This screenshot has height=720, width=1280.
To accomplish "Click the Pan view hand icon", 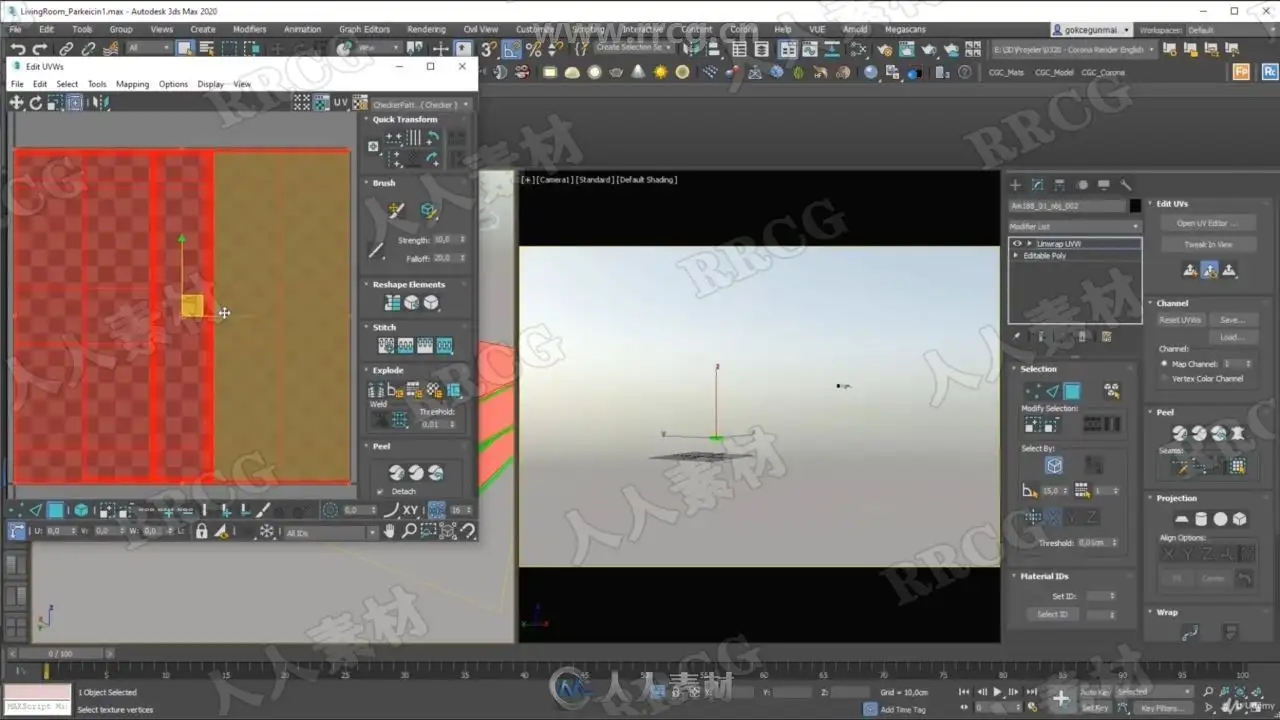I will 389,531.
